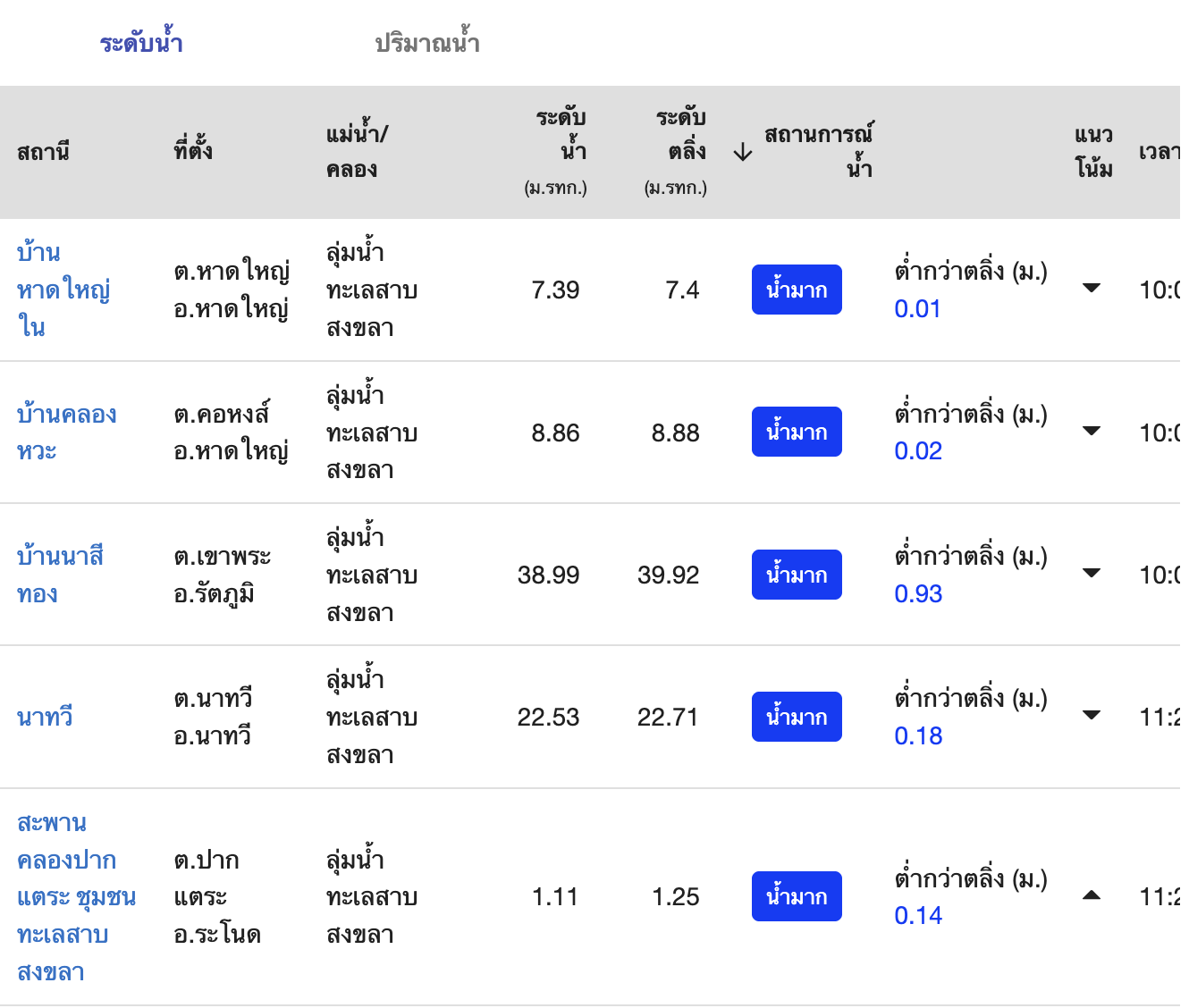Click น้ำมาก badge for บ้านหาดใหญ่ใน

tap(797, 290)
